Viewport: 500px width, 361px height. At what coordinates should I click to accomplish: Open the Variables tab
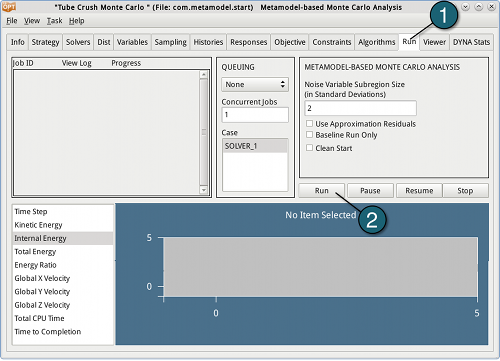click(x=132, y=42)
